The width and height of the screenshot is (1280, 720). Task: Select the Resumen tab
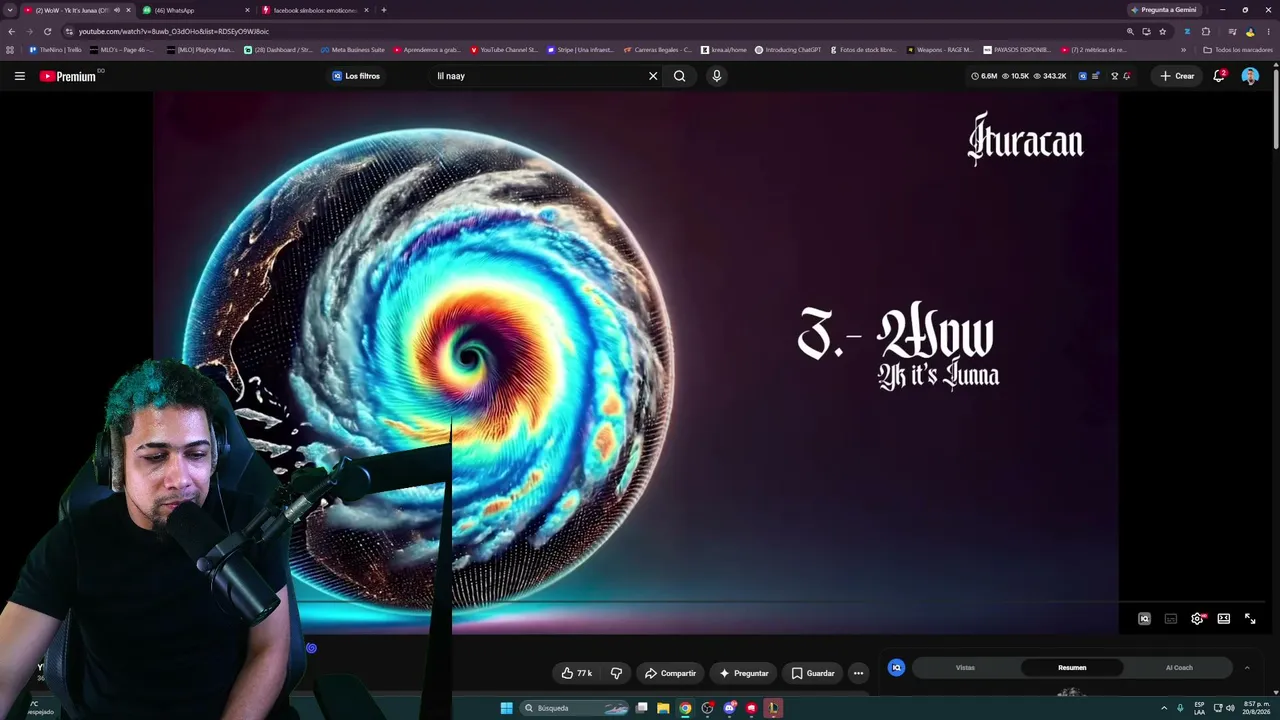click(1072, 668)
